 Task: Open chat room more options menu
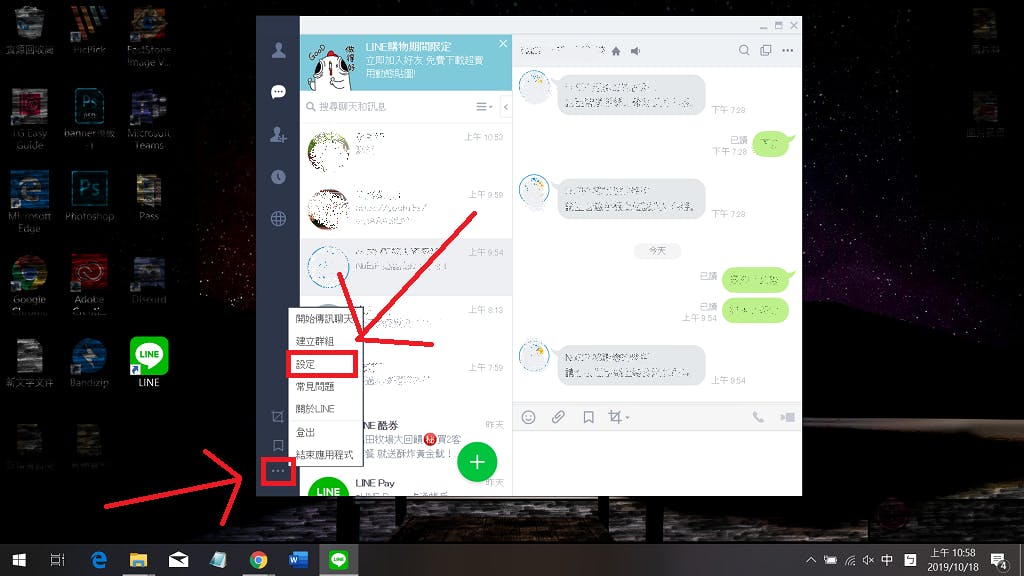[788, 50]
